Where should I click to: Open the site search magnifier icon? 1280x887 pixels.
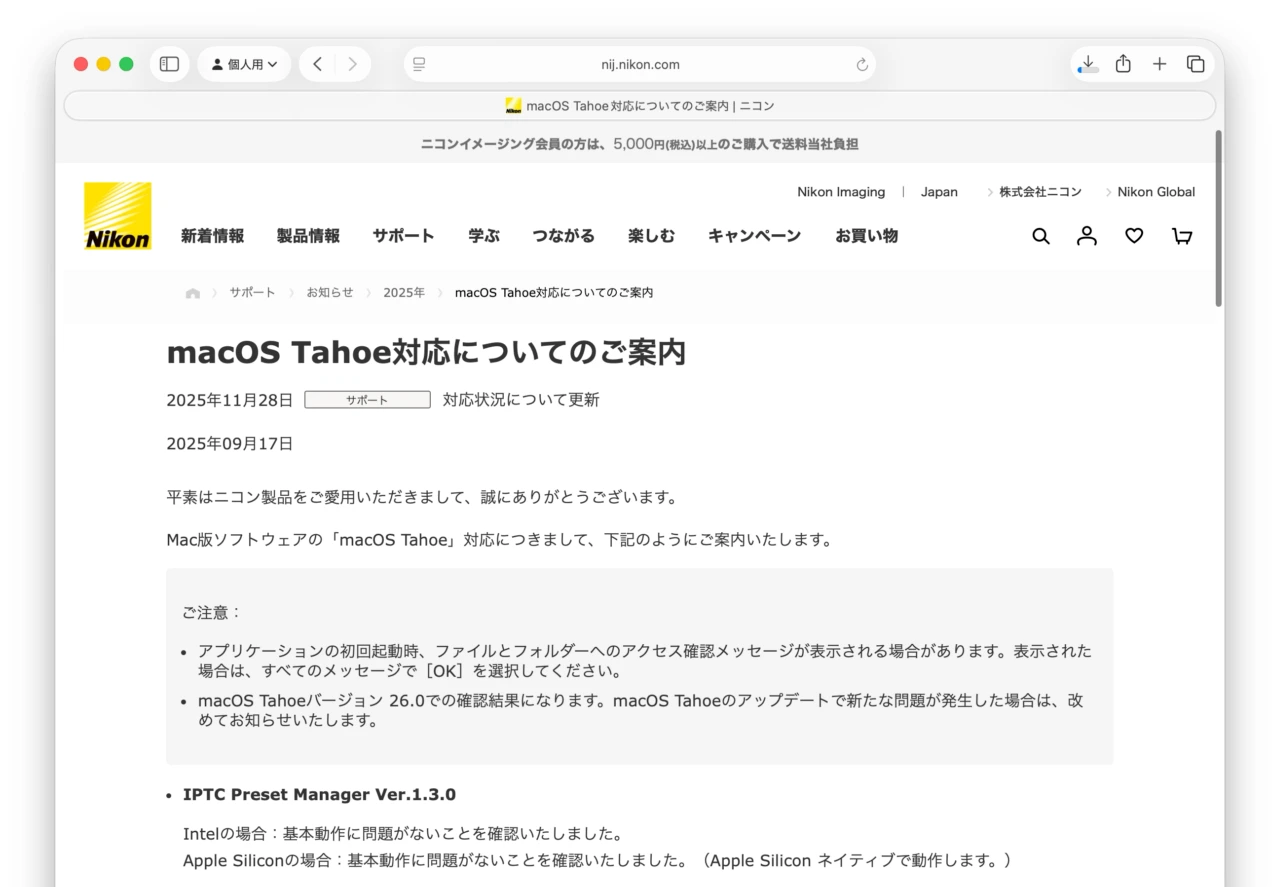[x=1040, y=236]
